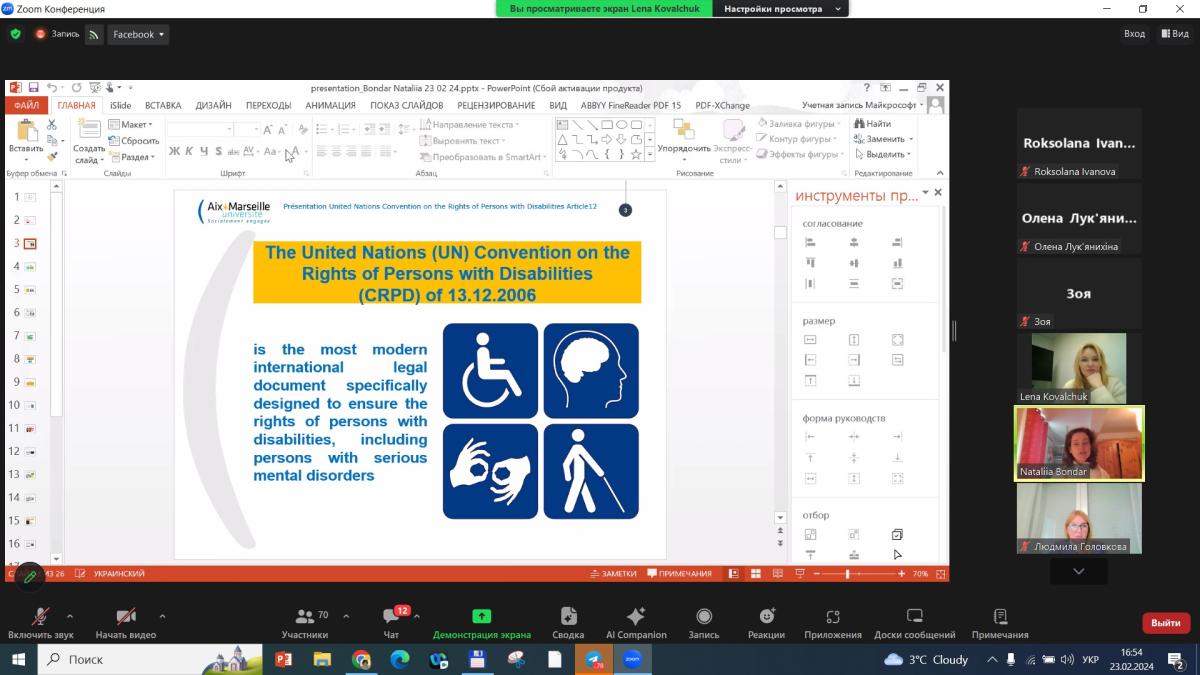Open the Zoom Reactions panel
Image resolution: width=1200 pixels, height=675 pixels.
click(x=766, y=623)
